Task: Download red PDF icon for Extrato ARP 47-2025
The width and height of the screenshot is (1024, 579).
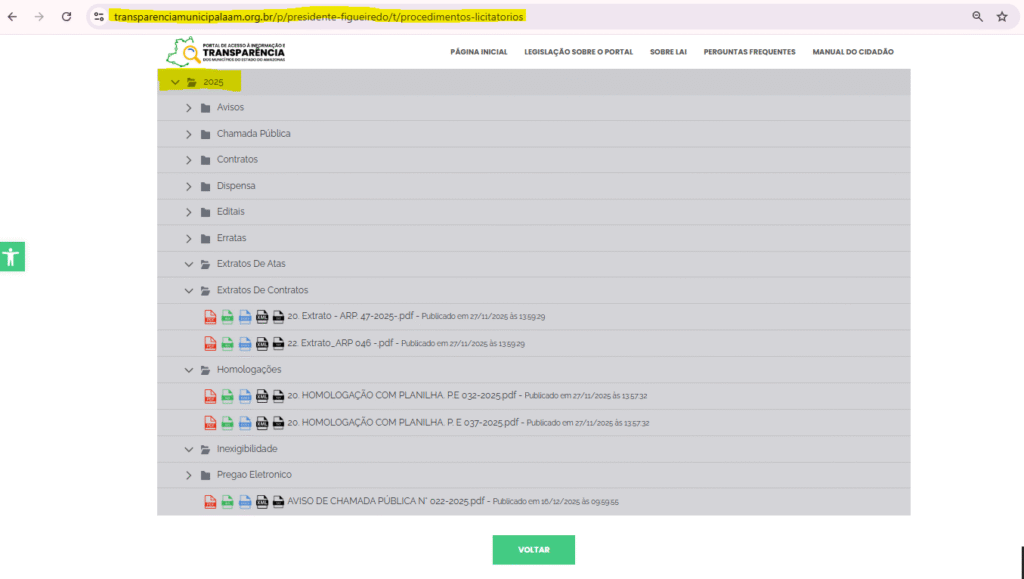Action: pos(210,316)
